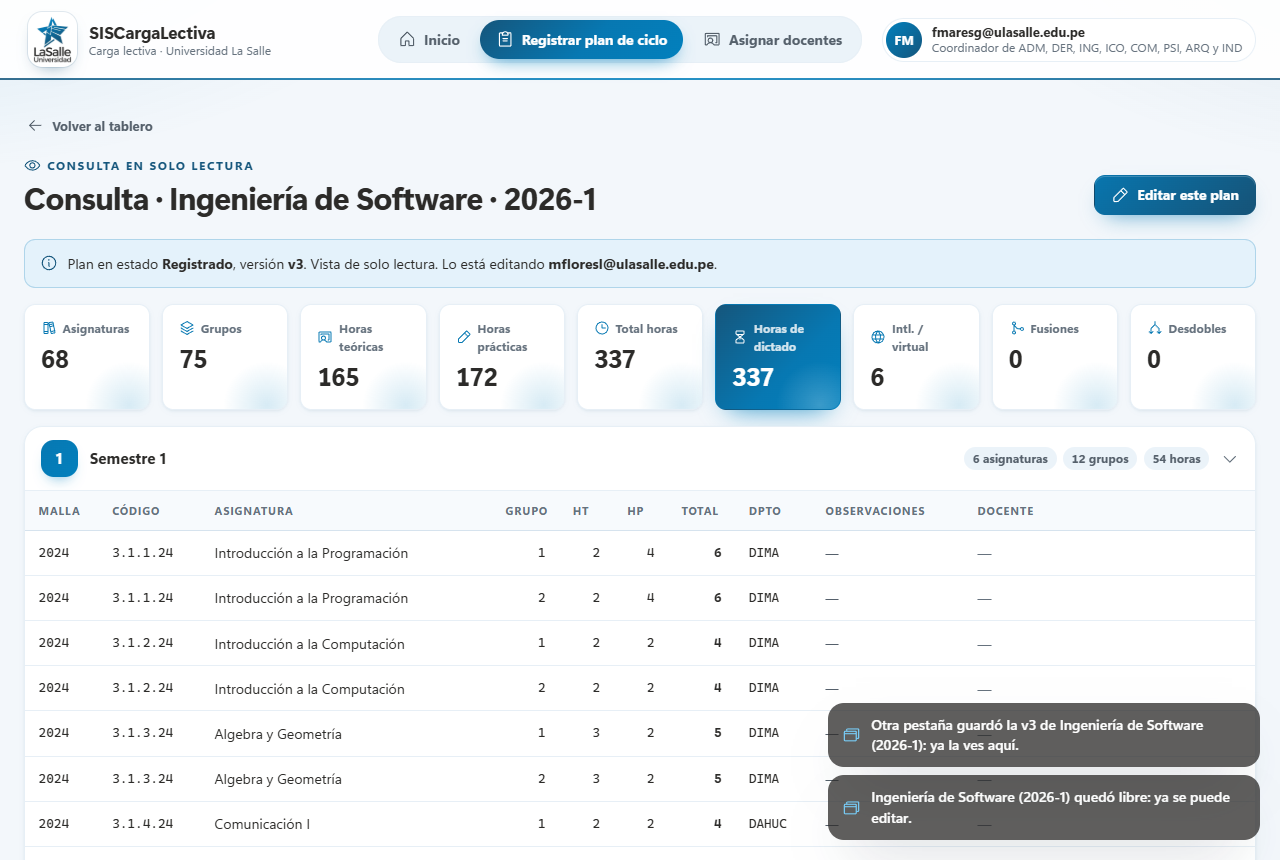
Task: Switch to the Asignar docentes tab
Action: click(773, 40)
